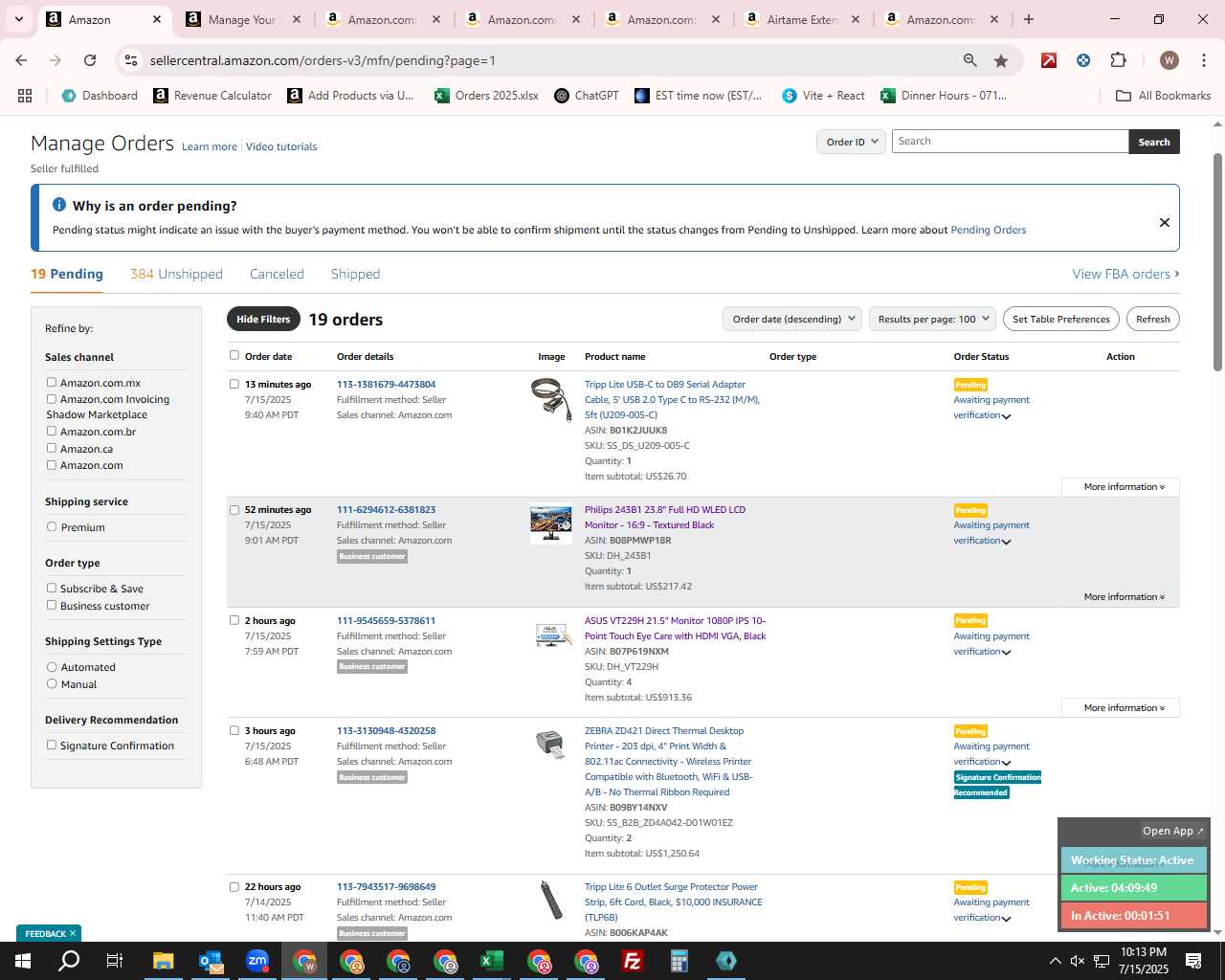Open Windows Start menu
Screen dimensions: 1225x980
23,961
